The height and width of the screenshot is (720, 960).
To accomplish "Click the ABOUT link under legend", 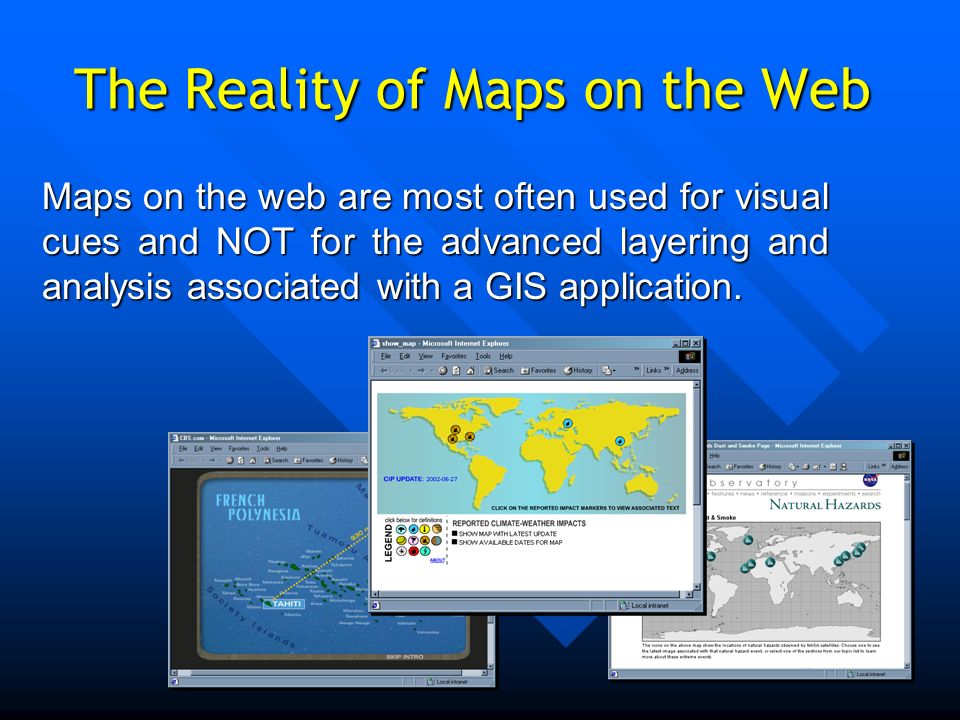I will tap(437, 560).
